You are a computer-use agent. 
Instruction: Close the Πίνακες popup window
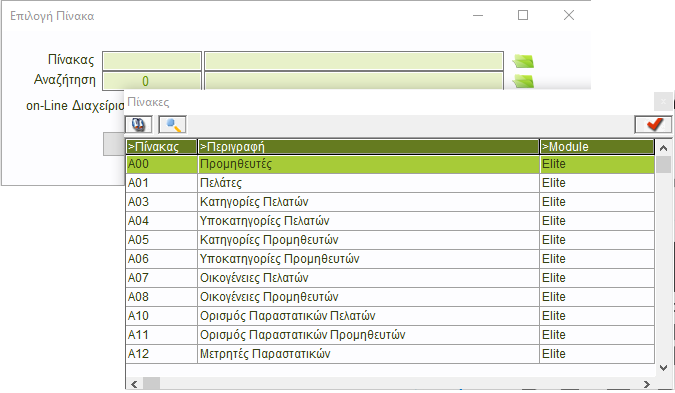pos(663,102)
